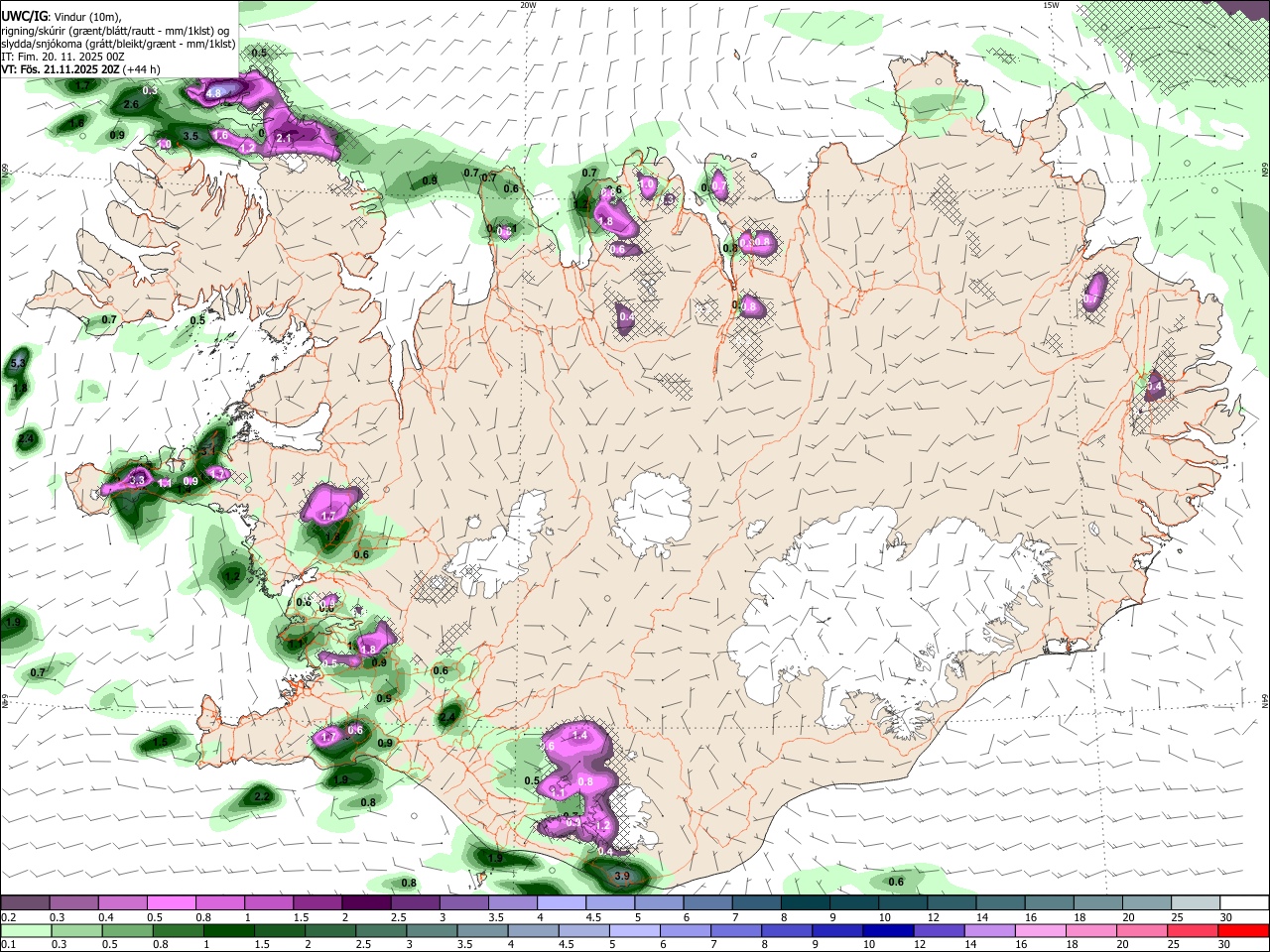Click the bright red swatch ending the lower legend row
This screenshot has height=952, width=1270.
1244,930
